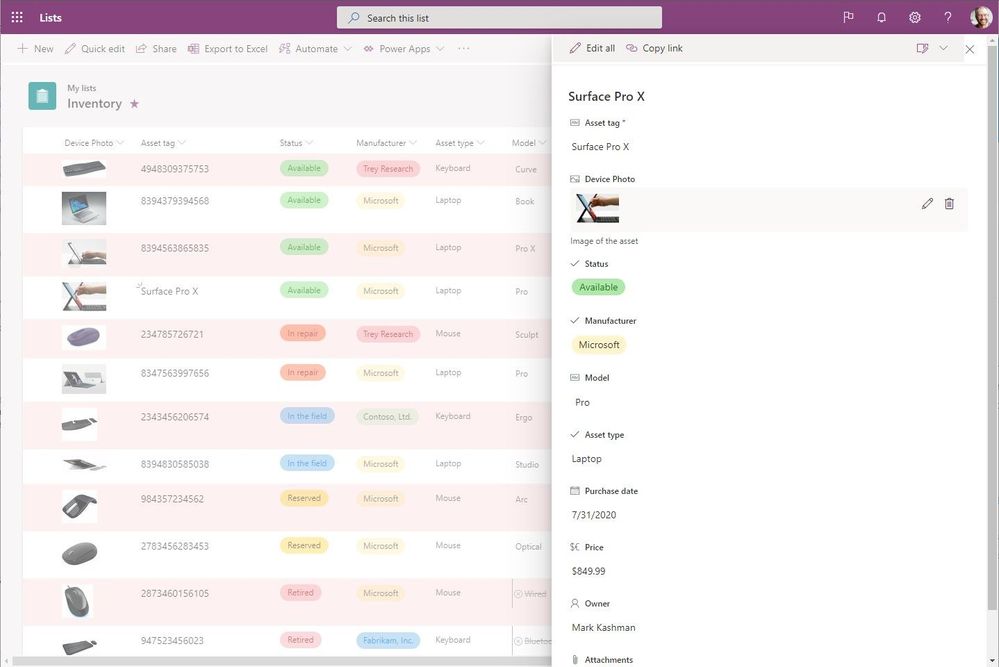Screen dimensions: 999x667
Task: Click asset tag 8394563865835
Action: click(x=175, y=248)
